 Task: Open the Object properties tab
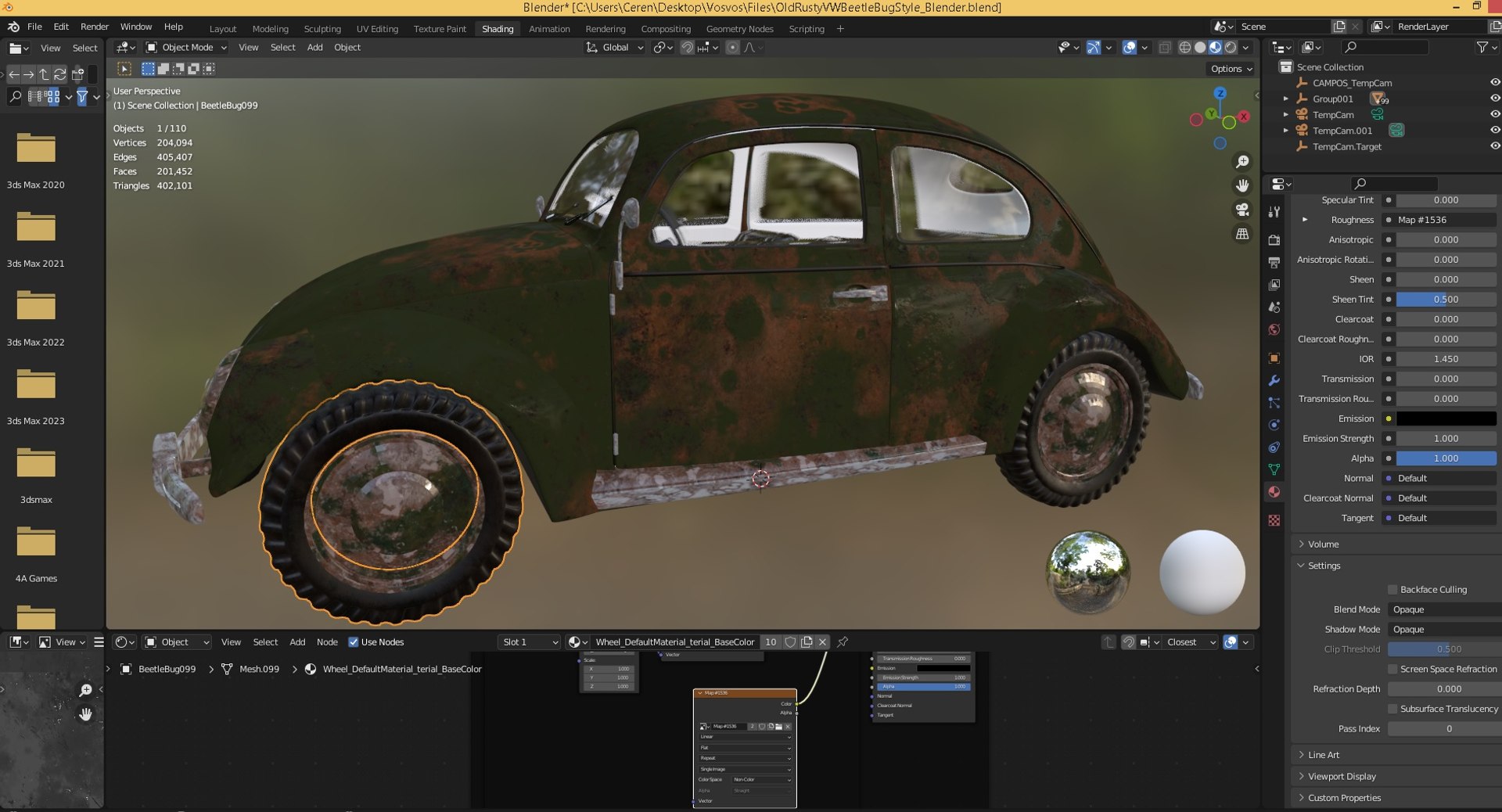[x=1274, y=358]
